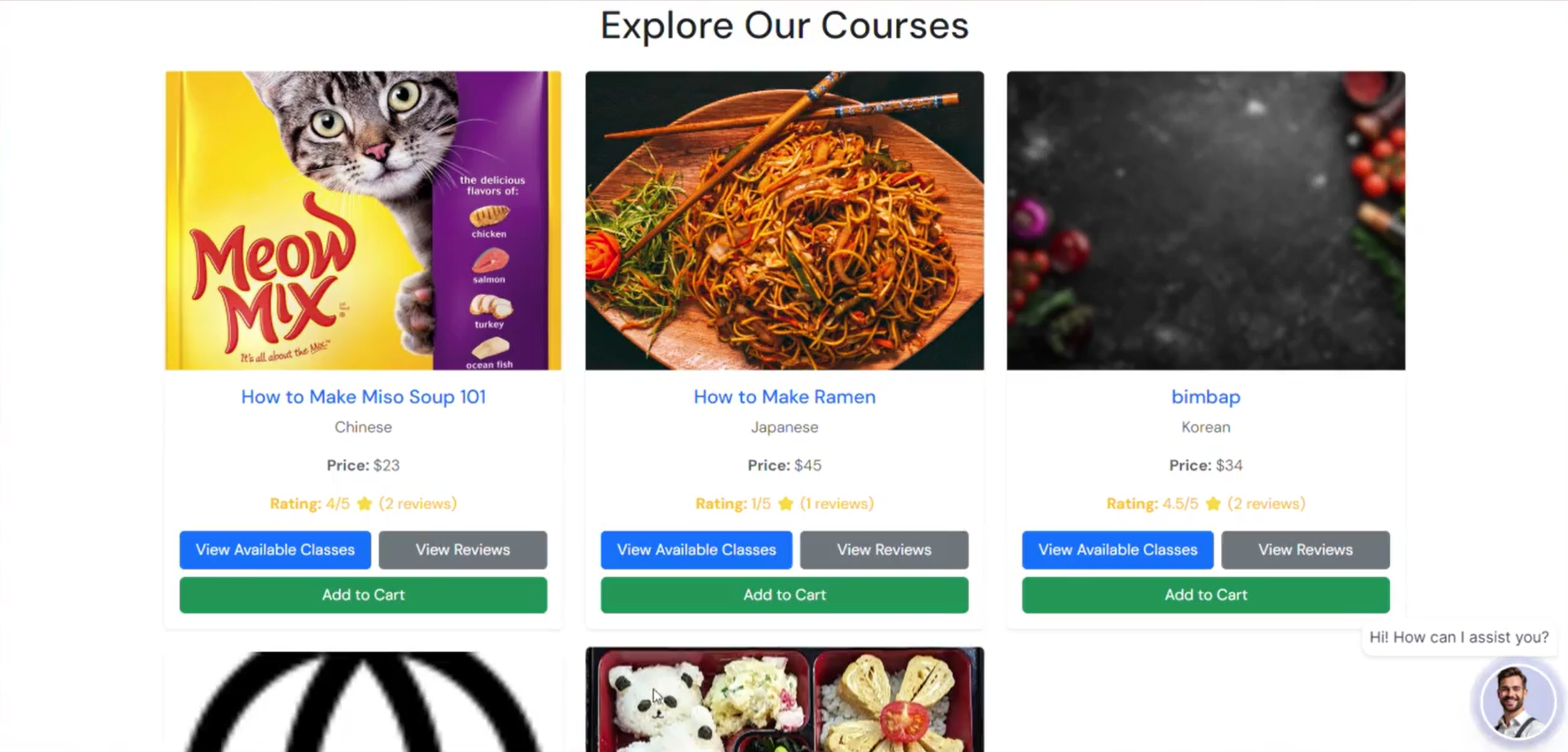1568x752 pixels.
Task: Open the Meow Mix course image
Action: click(x=363, y=220)
